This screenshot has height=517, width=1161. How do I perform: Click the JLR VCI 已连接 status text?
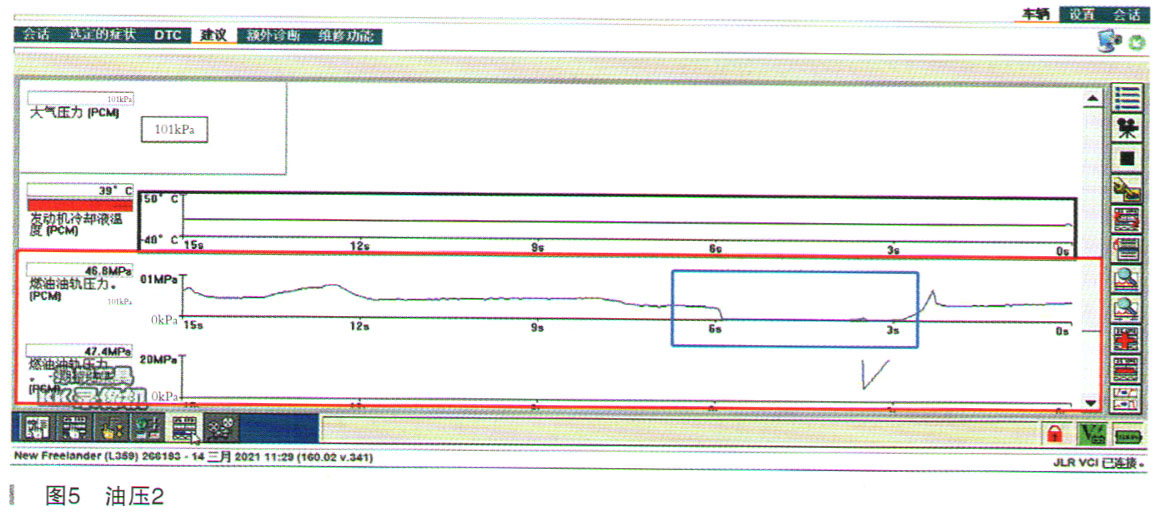click(x=1102, y=461)
